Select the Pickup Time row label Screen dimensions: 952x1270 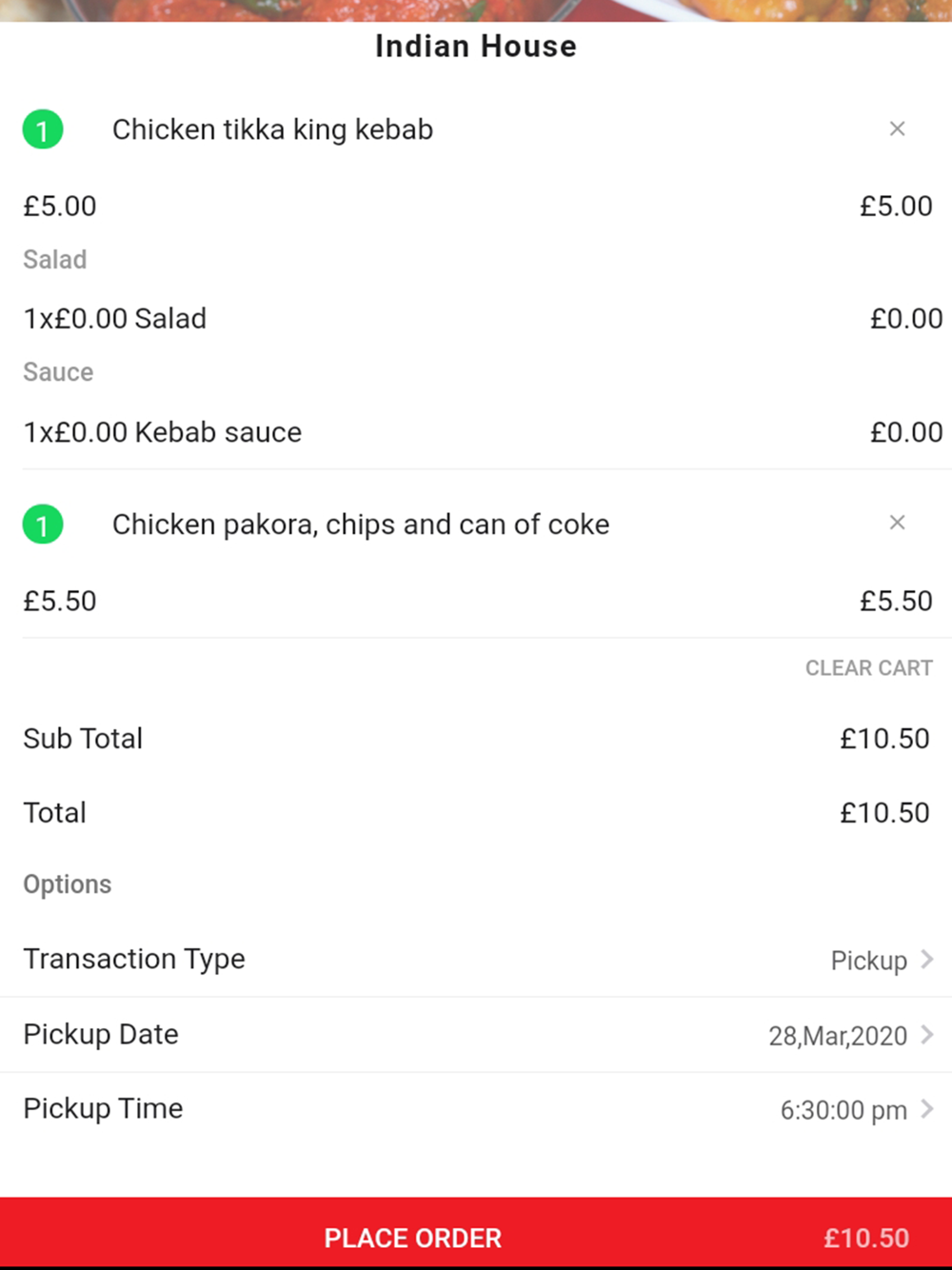click(x=103, y=1108)
